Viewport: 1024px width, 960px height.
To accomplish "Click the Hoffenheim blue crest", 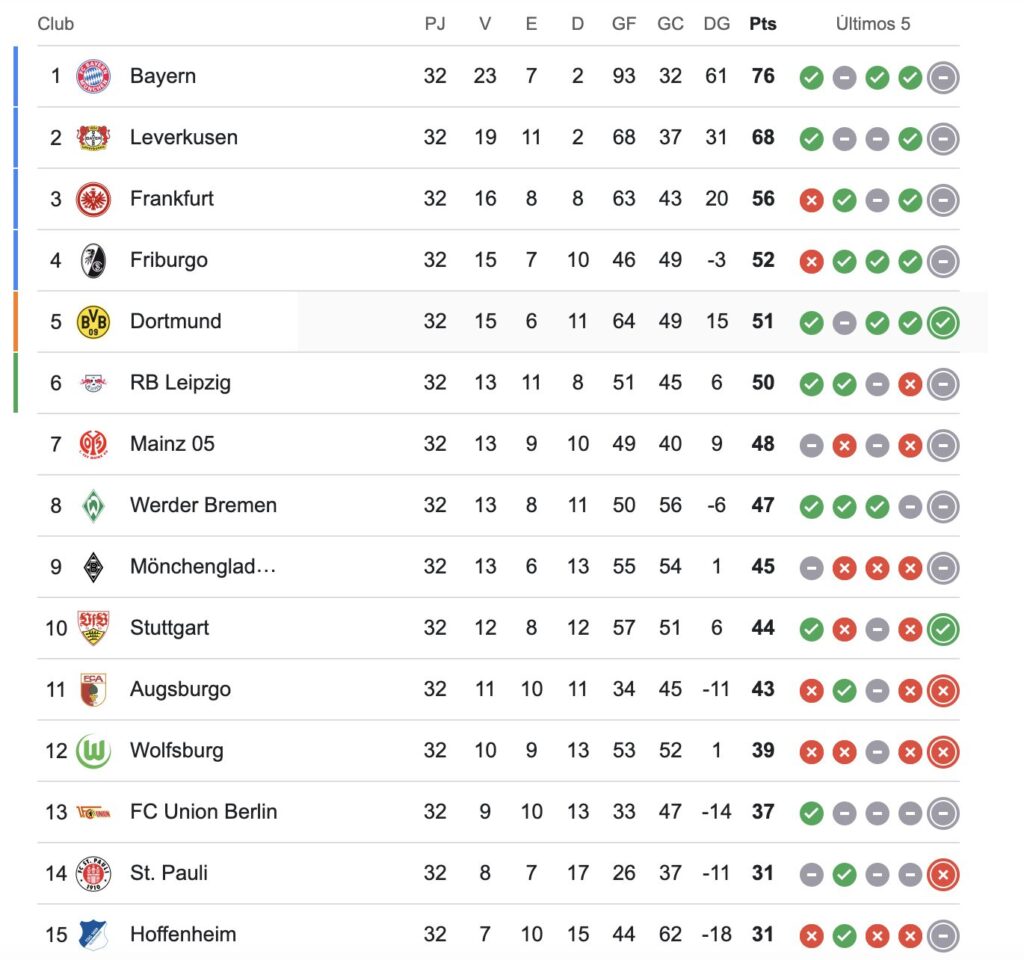I will tap(93, 935).
